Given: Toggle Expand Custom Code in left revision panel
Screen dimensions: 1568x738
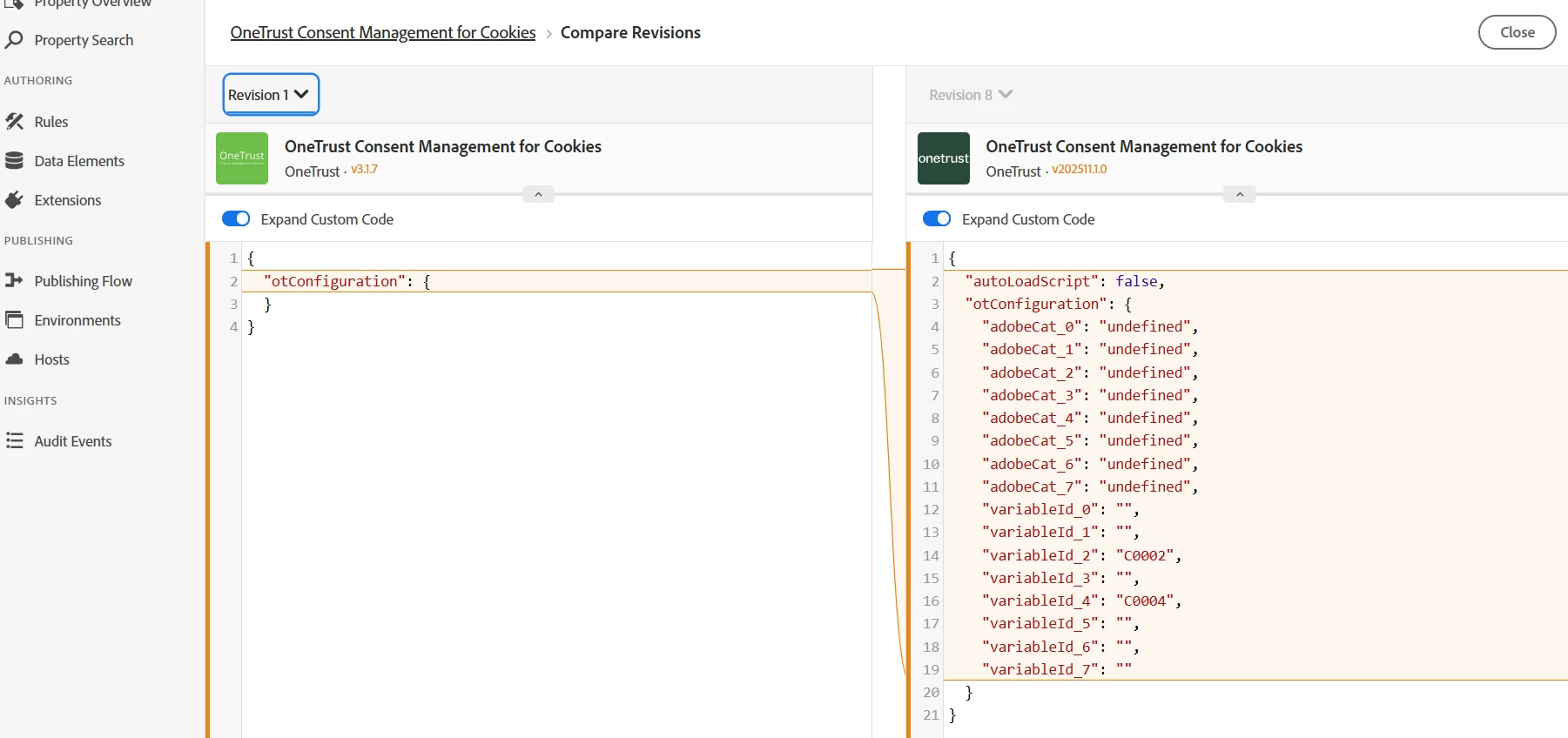Looking at the screenshot, I should 236,219.
